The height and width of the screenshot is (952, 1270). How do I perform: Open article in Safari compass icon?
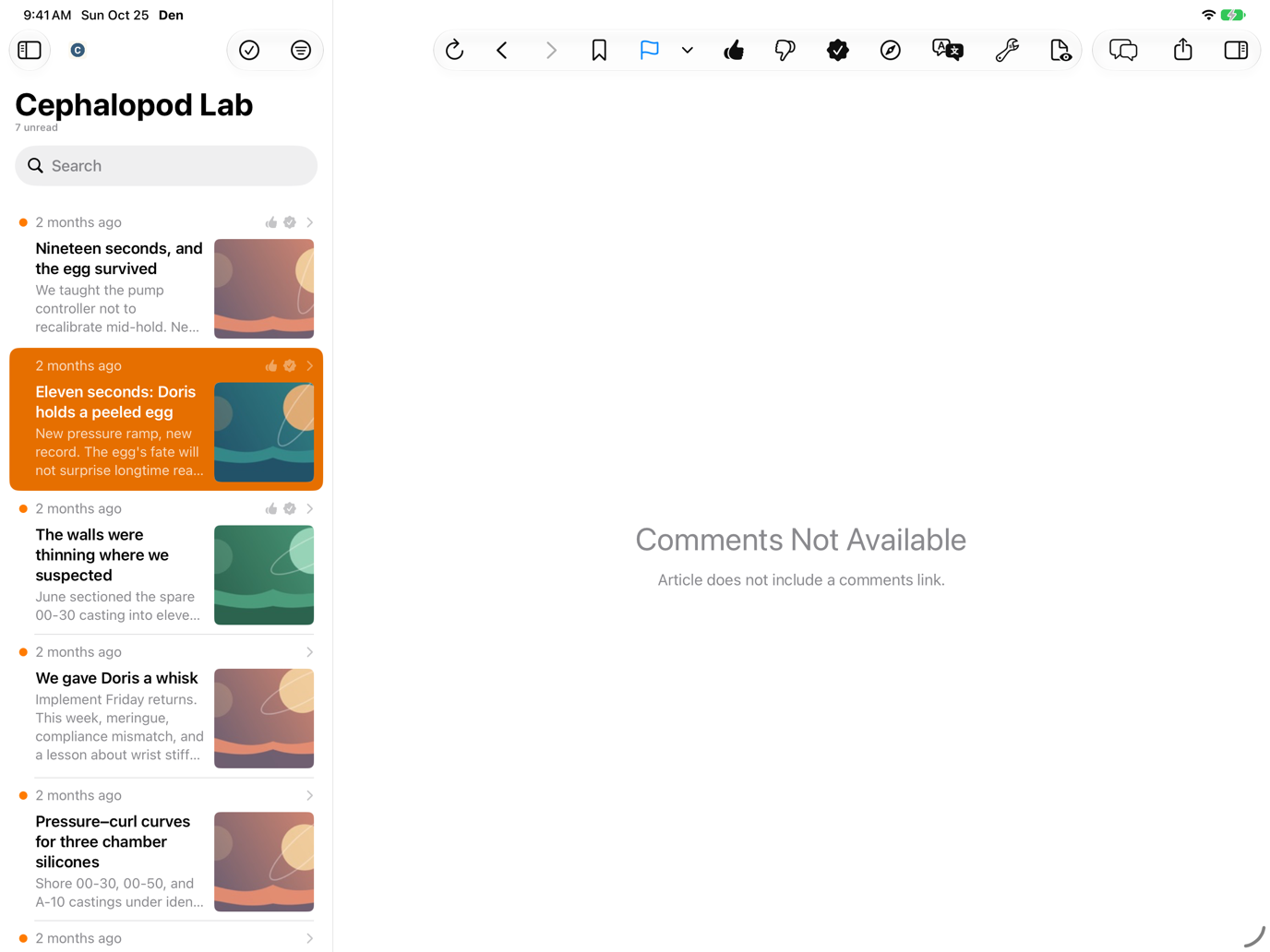[891, 50]
